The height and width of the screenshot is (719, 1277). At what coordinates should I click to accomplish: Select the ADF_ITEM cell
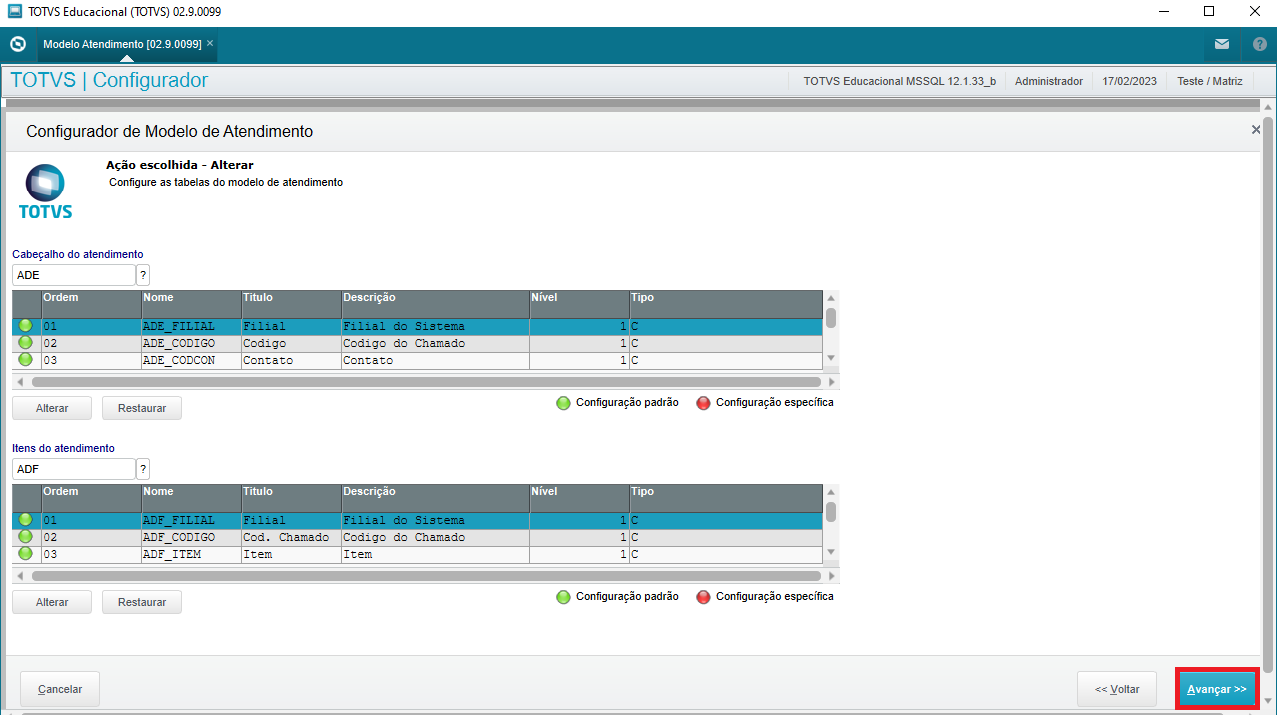(191, 554)
